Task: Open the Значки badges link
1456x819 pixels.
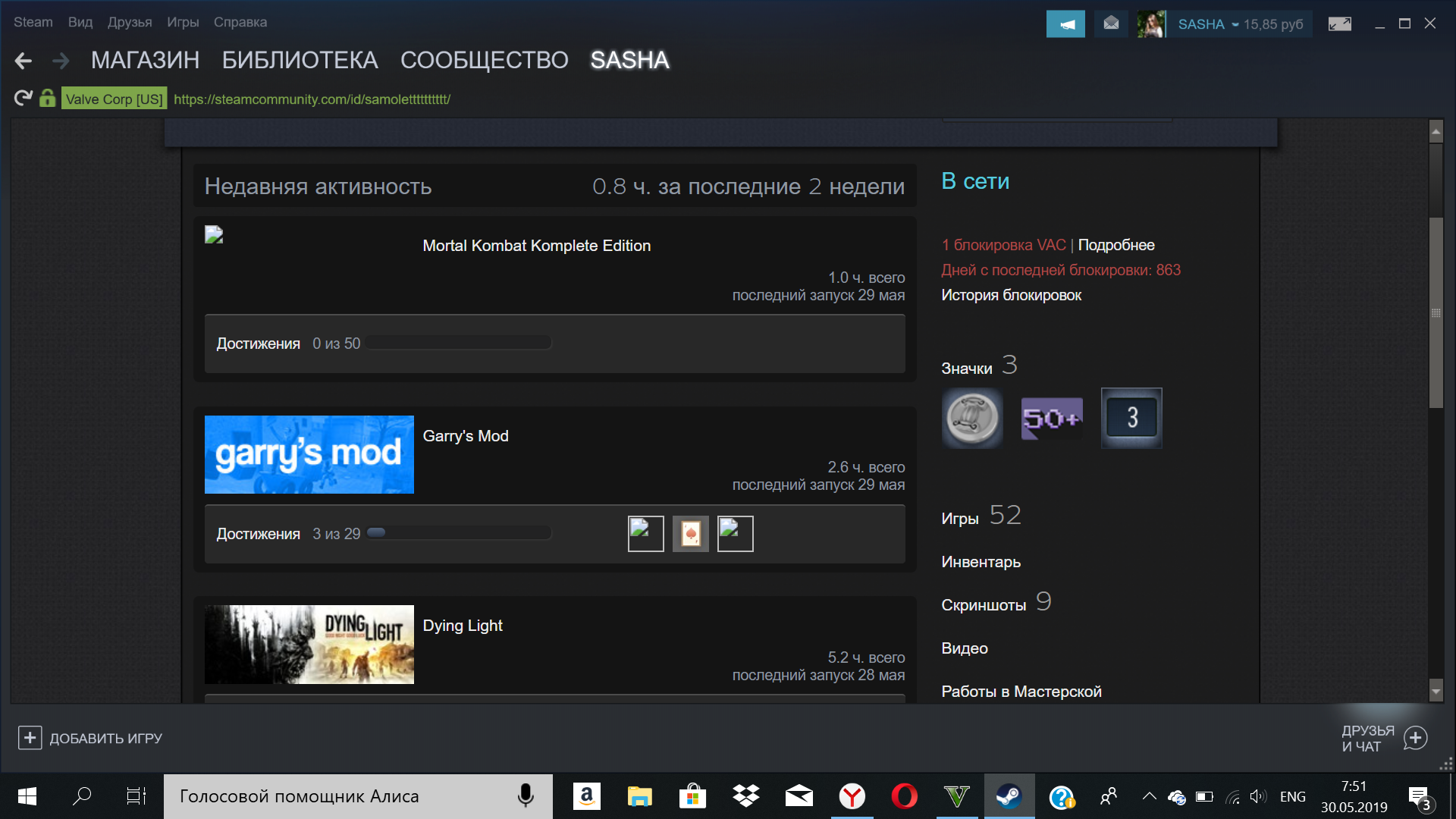Action: (979, 366)
